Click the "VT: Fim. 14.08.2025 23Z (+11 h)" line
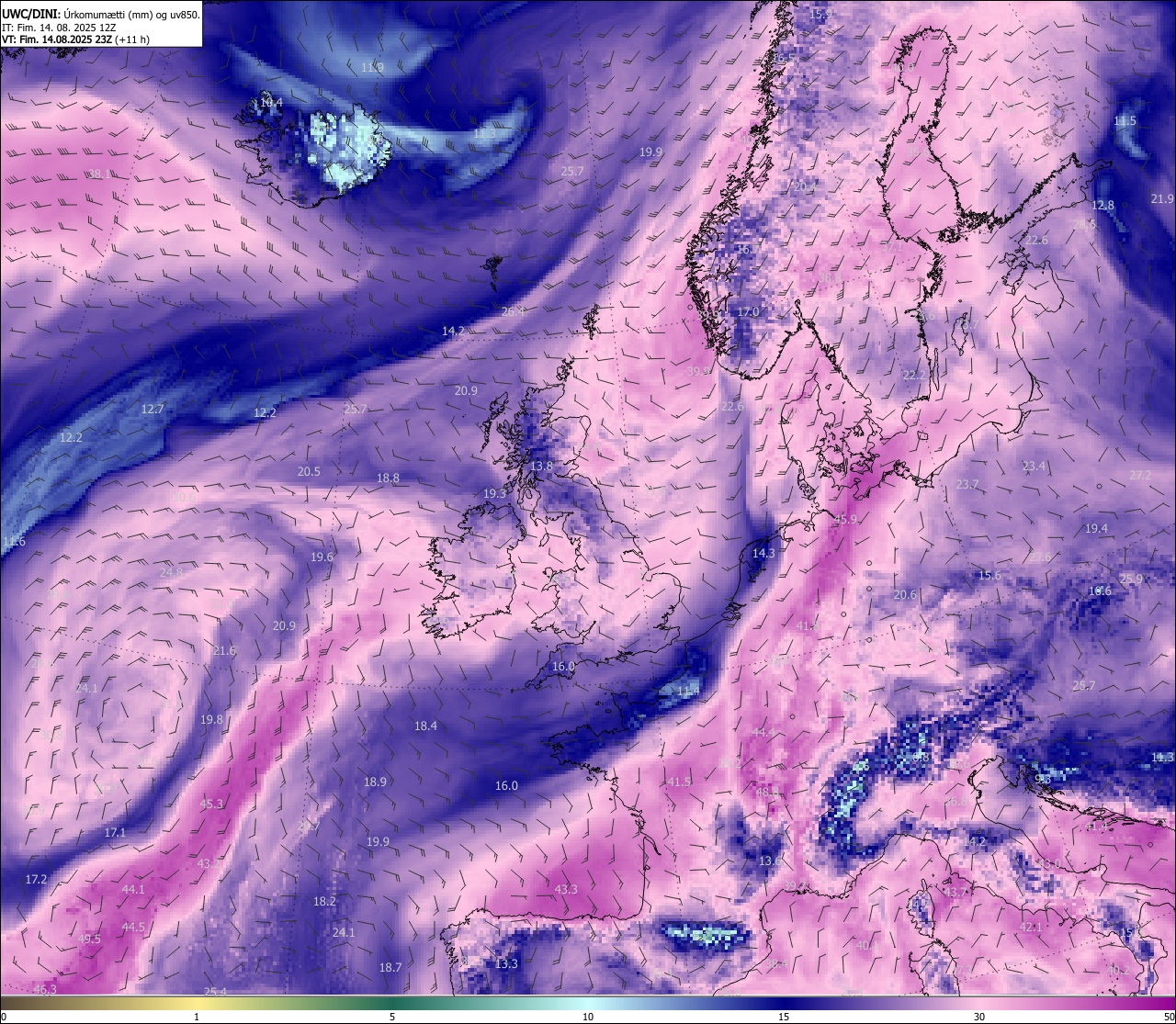The height and width of the screenshot is (1024, 1176). point(75,39)
